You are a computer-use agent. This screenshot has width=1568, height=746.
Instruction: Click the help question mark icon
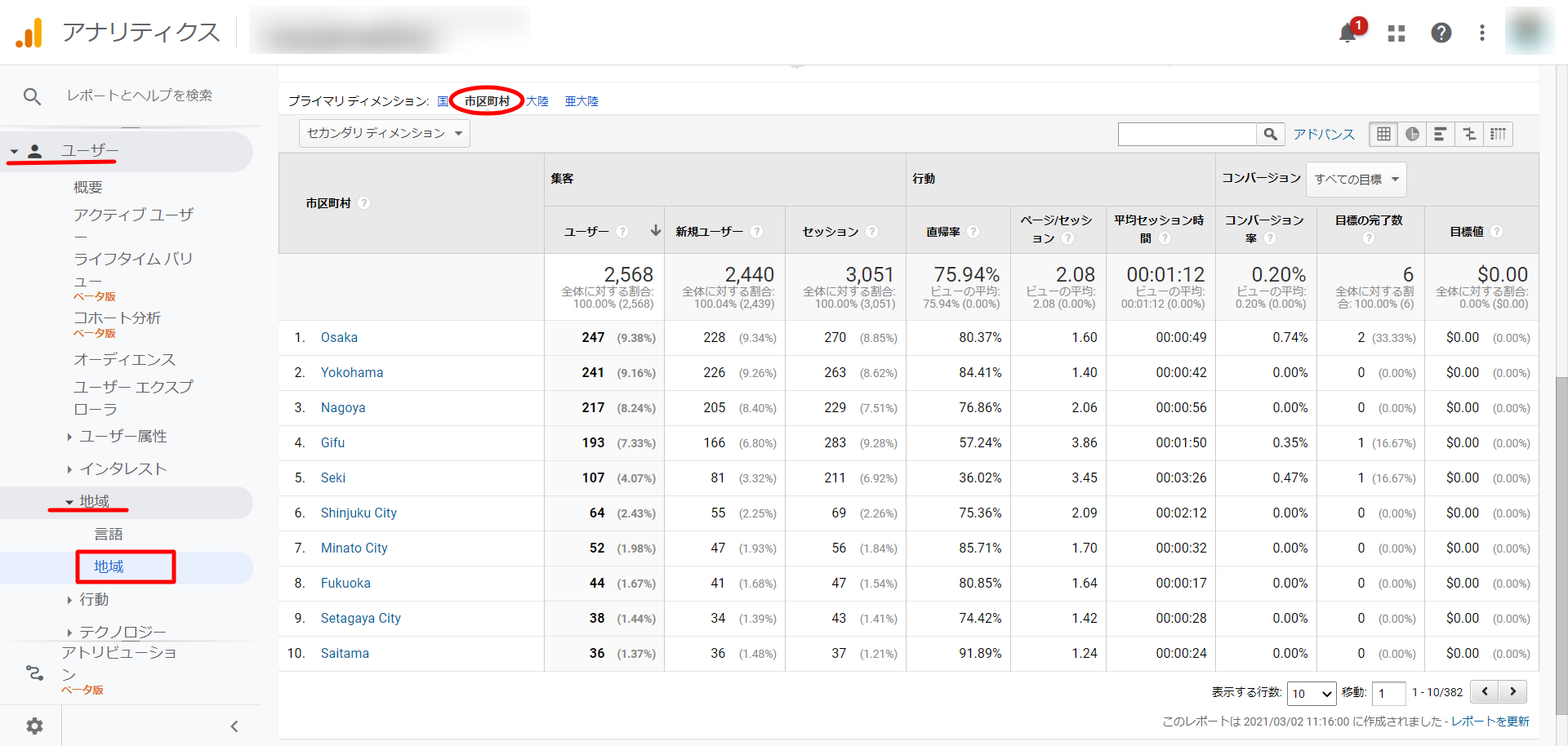(x=1441, y=33)
